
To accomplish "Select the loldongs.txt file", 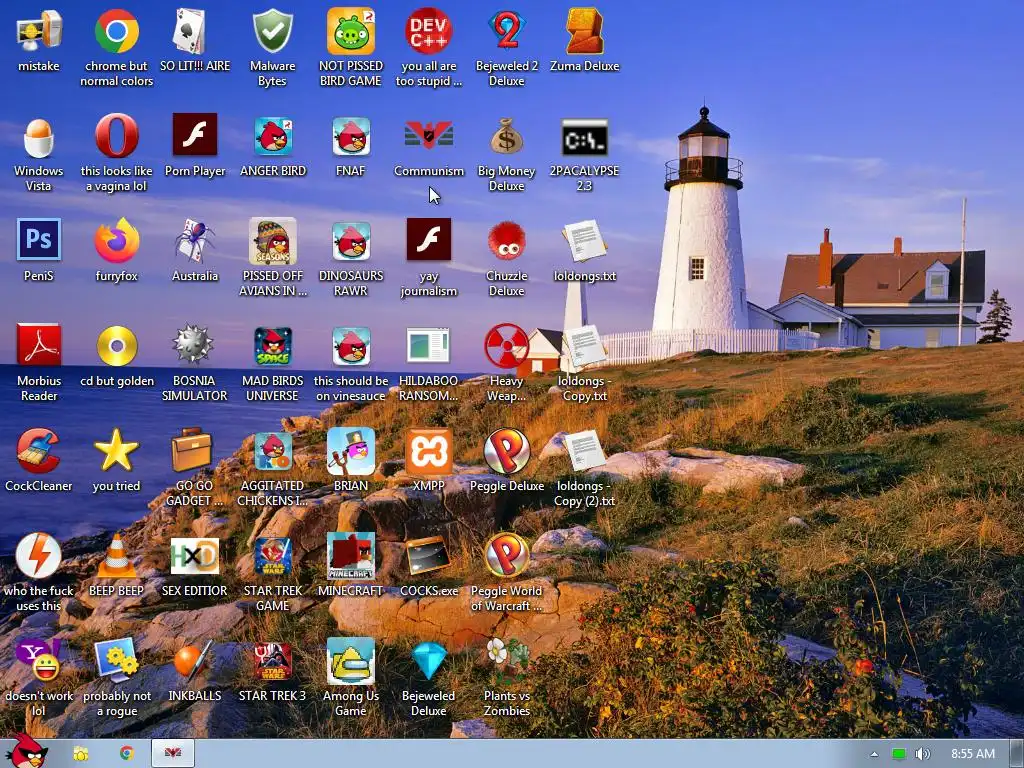I will coord(584,241).
